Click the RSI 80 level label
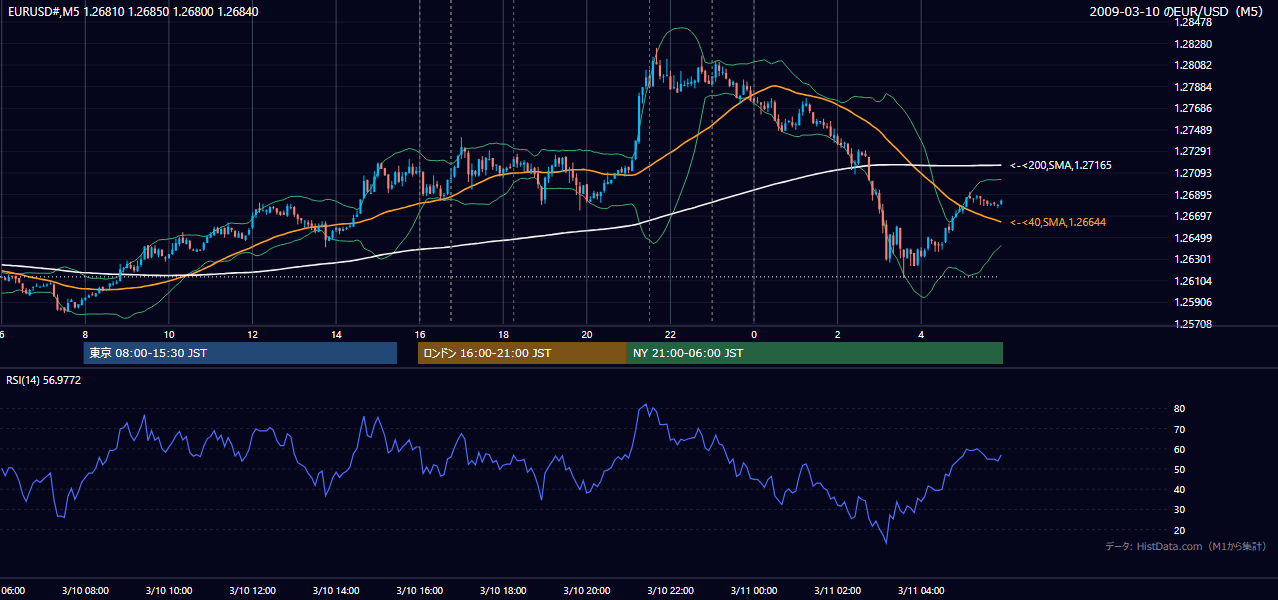 tap(1179, 409)
